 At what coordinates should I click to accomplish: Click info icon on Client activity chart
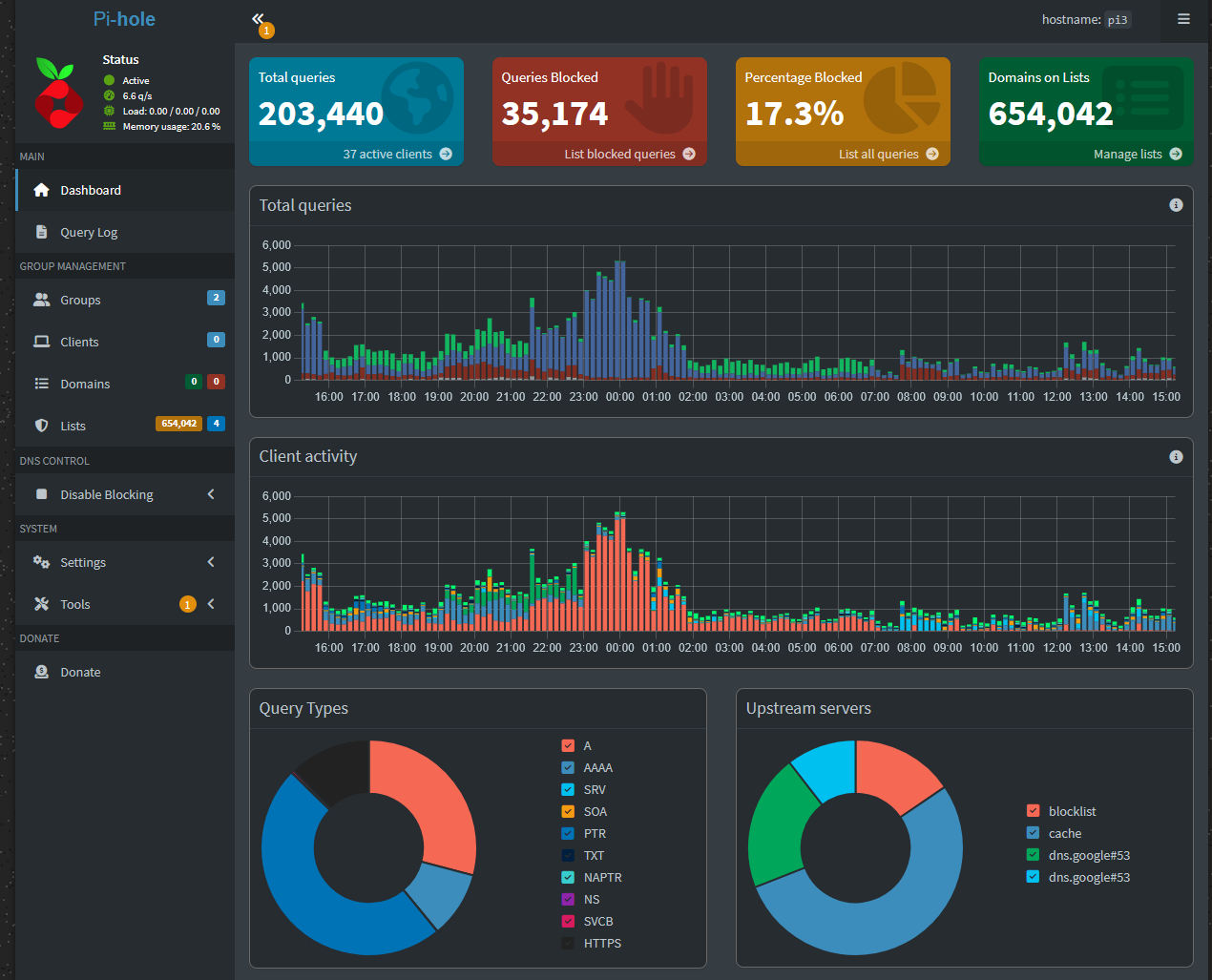[x=1176, y=457]
